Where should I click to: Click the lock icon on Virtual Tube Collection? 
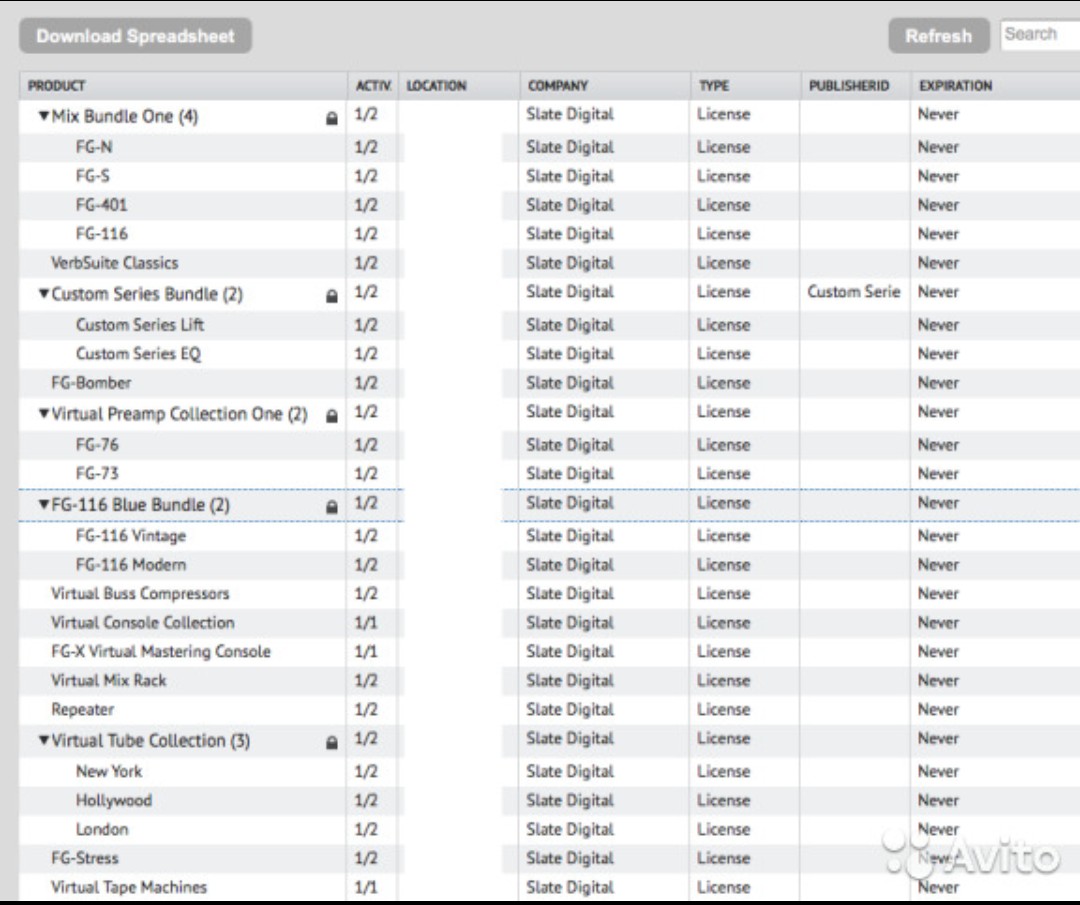pyautogui.click(x=331, y=742)
